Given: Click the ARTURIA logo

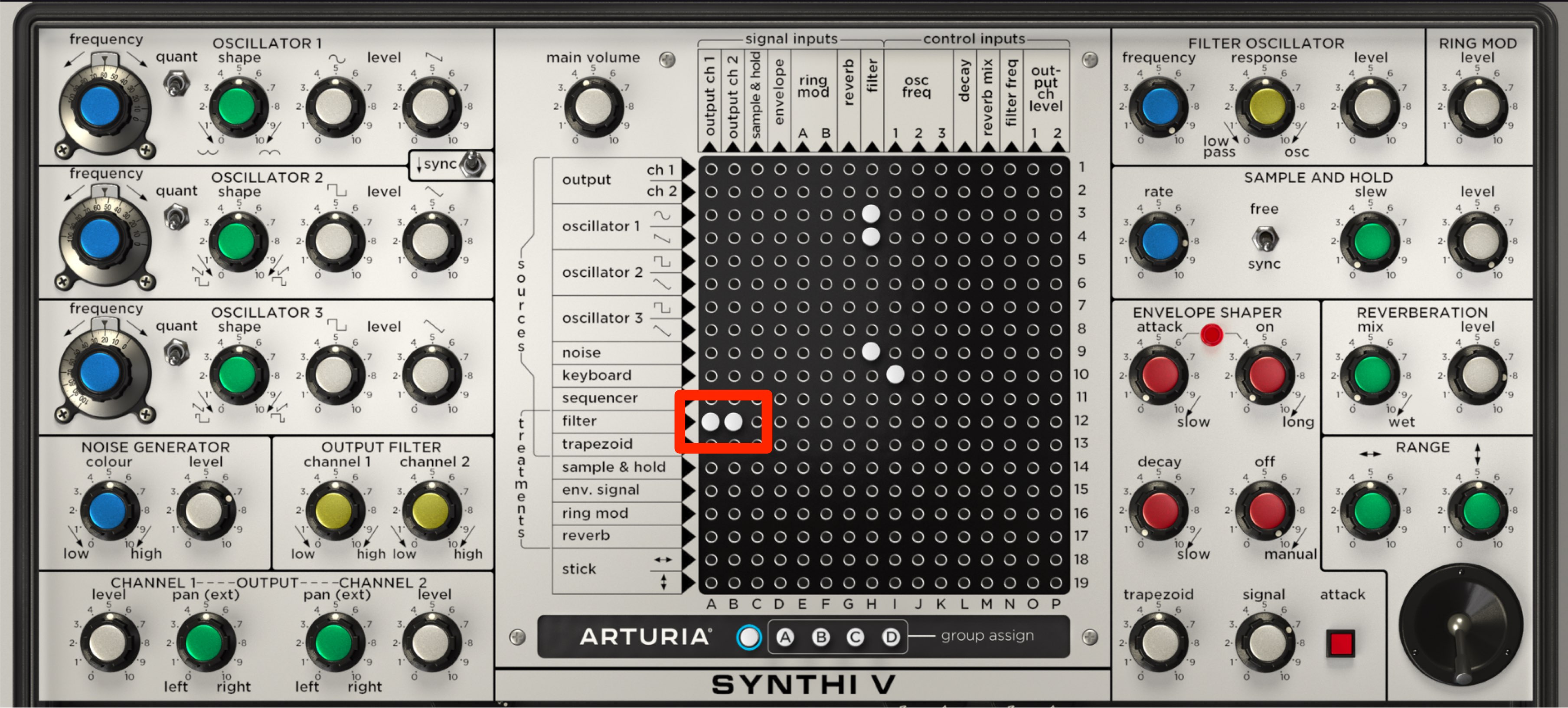Looking at the screenshot, I should tap(645, 637).
